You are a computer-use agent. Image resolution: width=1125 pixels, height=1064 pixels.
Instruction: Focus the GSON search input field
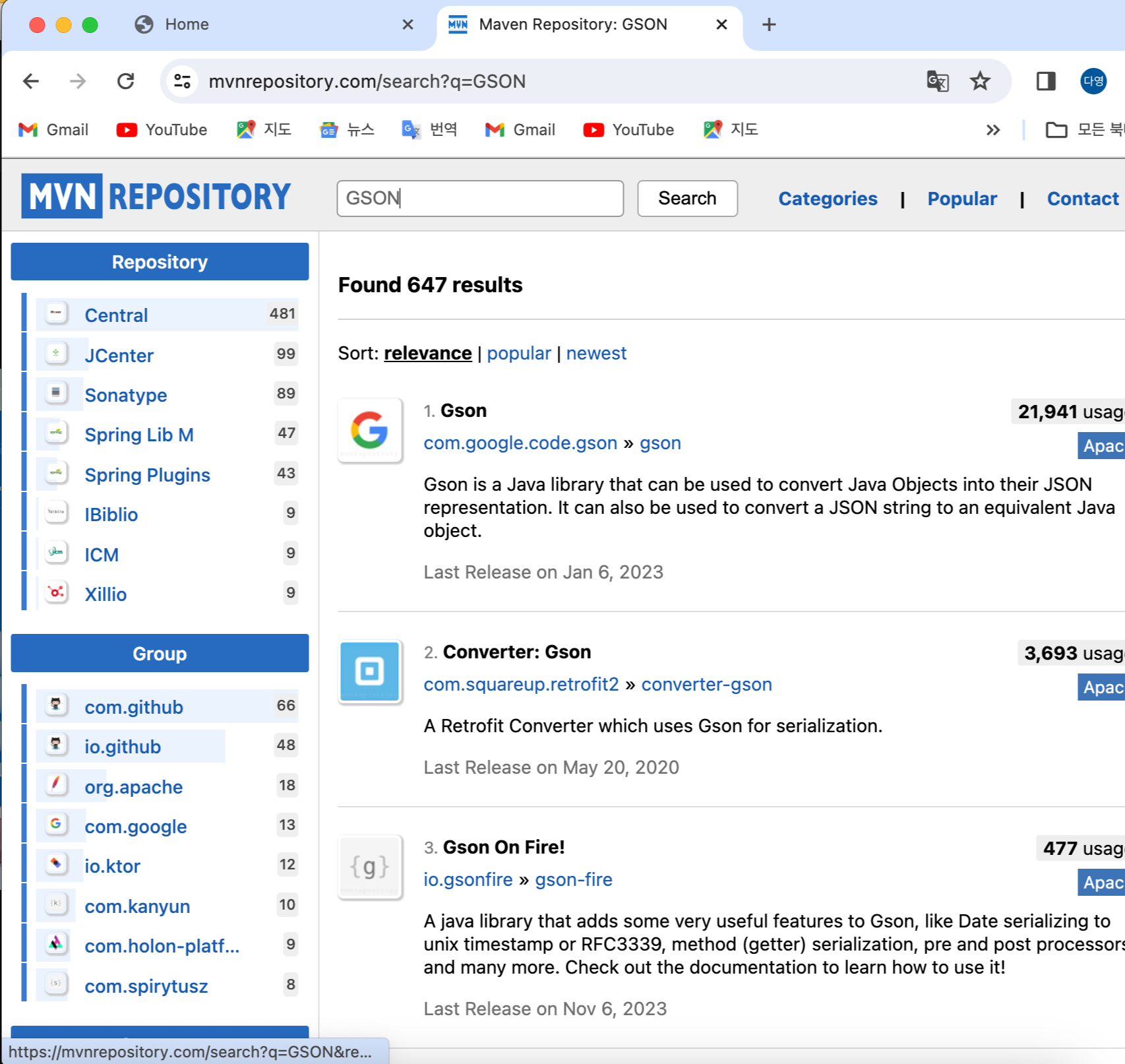pyautogui.click(x=480, y=199)
